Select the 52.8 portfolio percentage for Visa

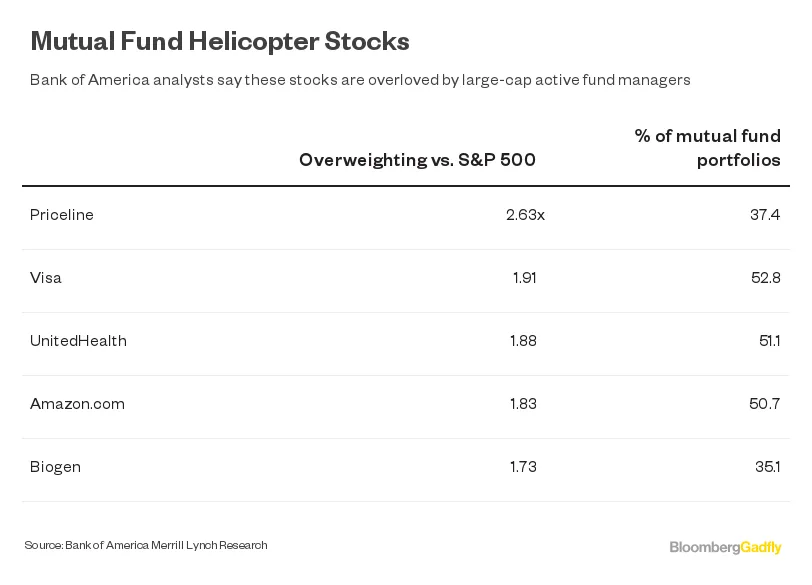coord(765,278)
